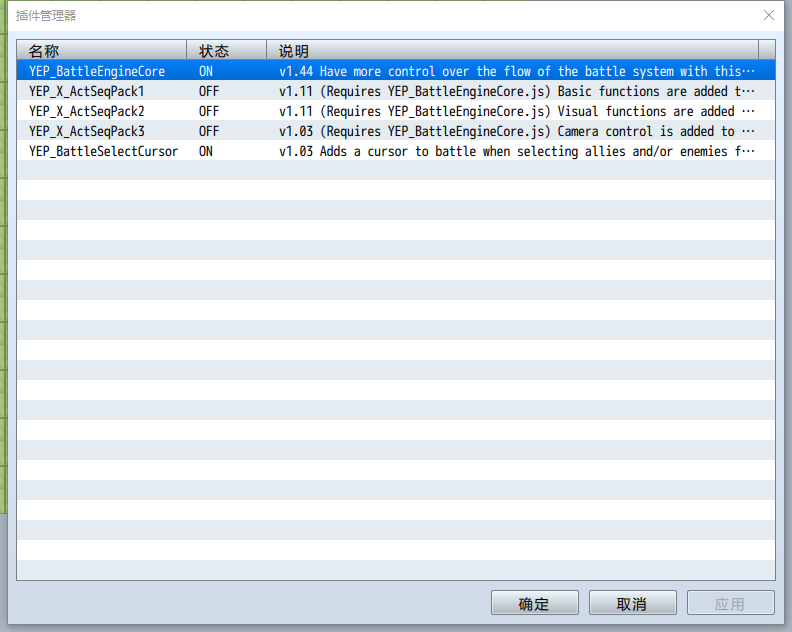
Task: Click the v1.44 battle system description
Action: (517, 71)
